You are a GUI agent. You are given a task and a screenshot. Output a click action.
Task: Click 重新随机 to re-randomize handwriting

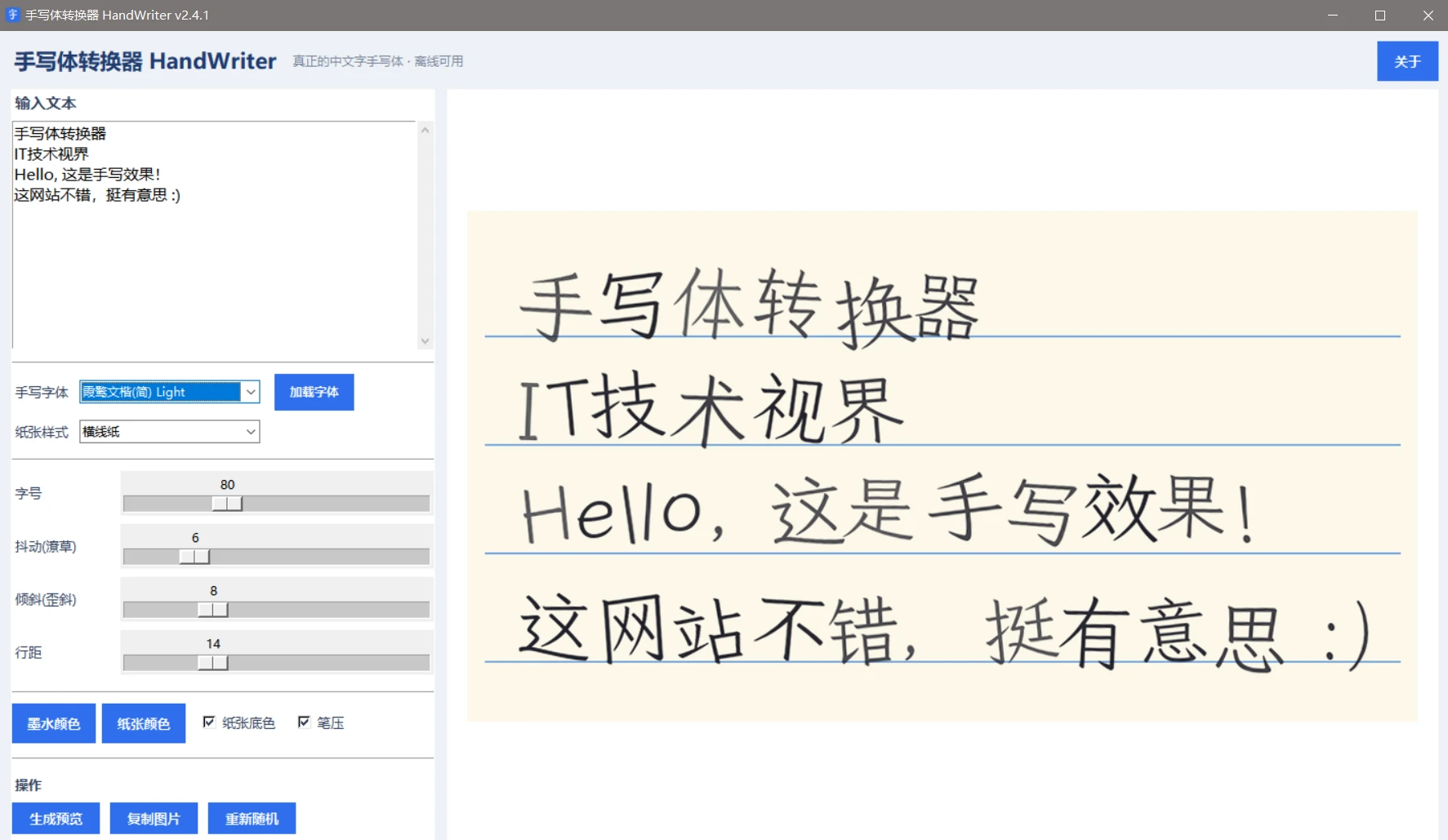(252, 818)
